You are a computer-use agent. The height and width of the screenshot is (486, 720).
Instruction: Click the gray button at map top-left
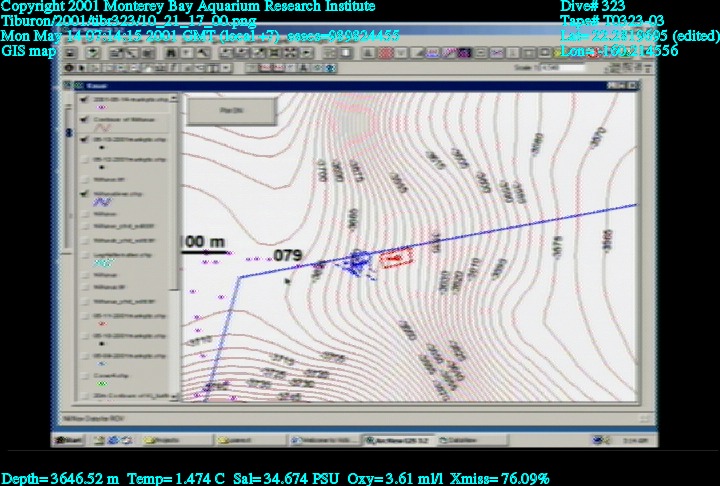[216, 108]
